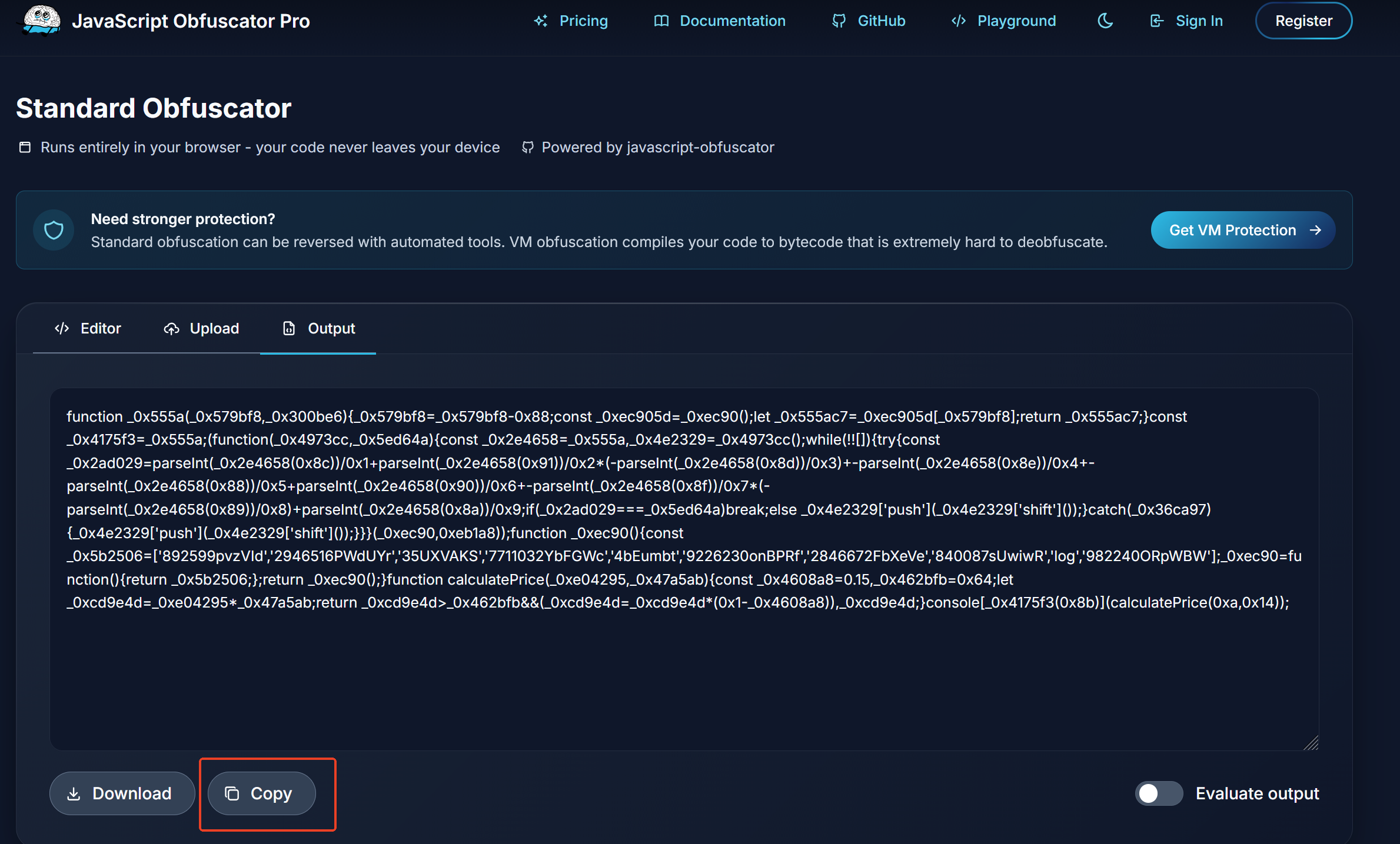Enable the Evaluate output switch

[x=1158, y=793]
